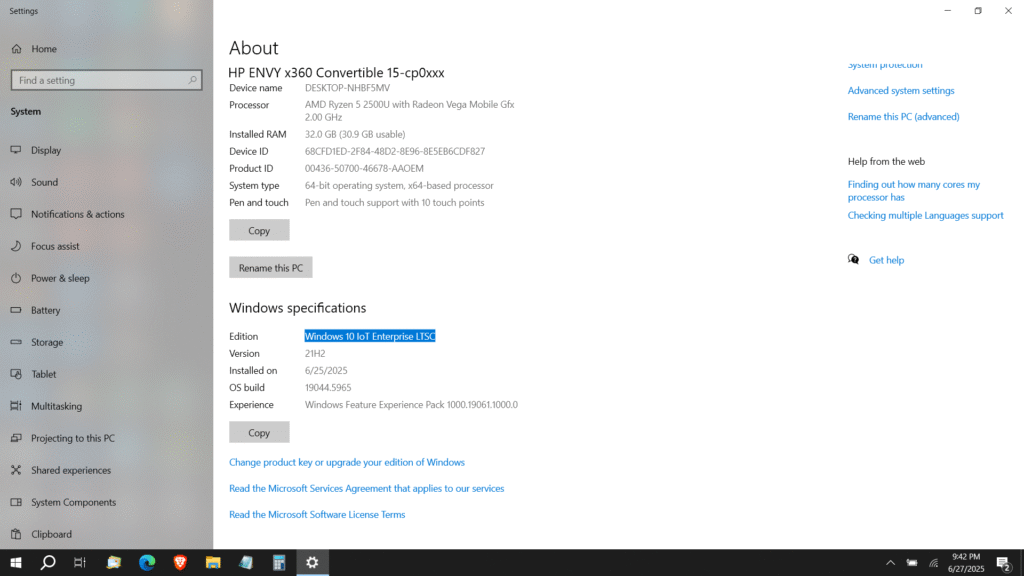
Task: Open the Storage drive icon
Action: (x=16, y=342)
